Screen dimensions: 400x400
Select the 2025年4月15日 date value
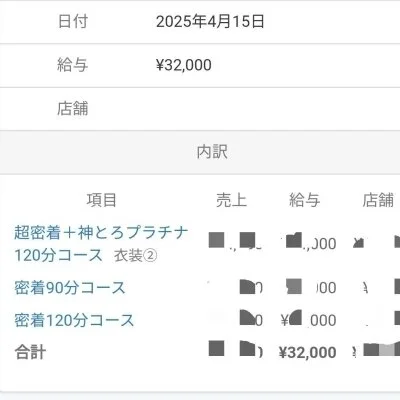[x=210, y=22]
